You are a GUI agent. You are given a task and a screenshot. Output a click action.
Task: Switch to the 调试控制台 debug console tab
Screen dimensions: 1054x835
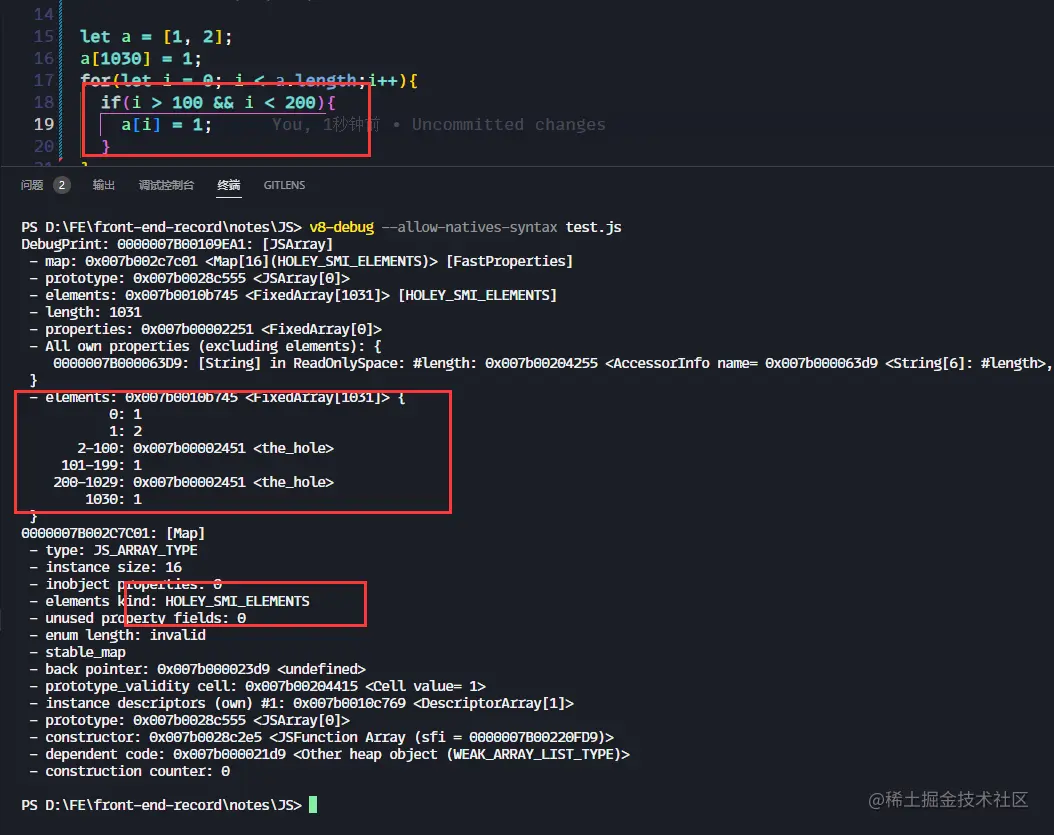point(166,185)
